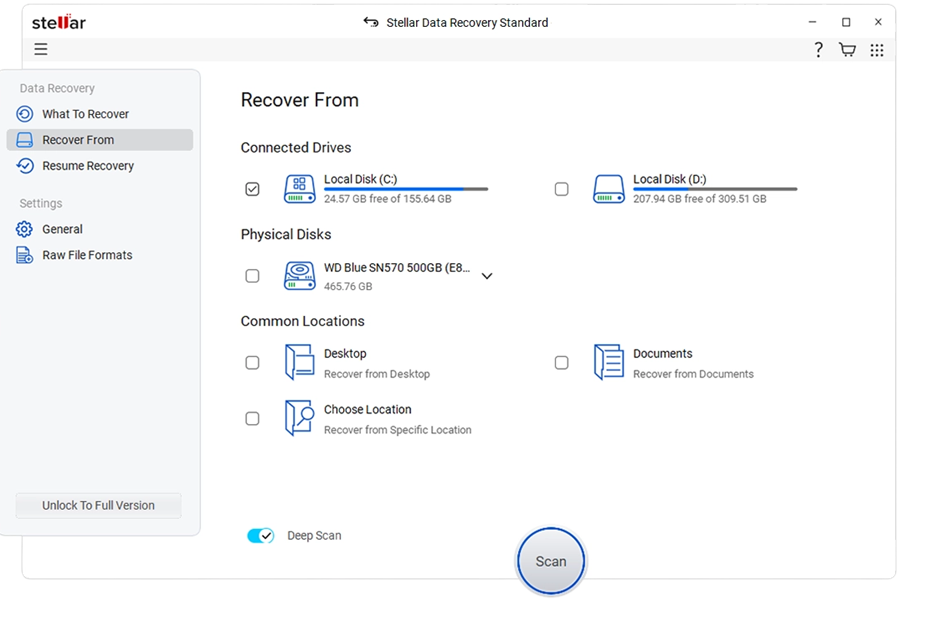Click Unlock To Full Version button
This screenshot has width=925, height=627.
coord(99,505)
